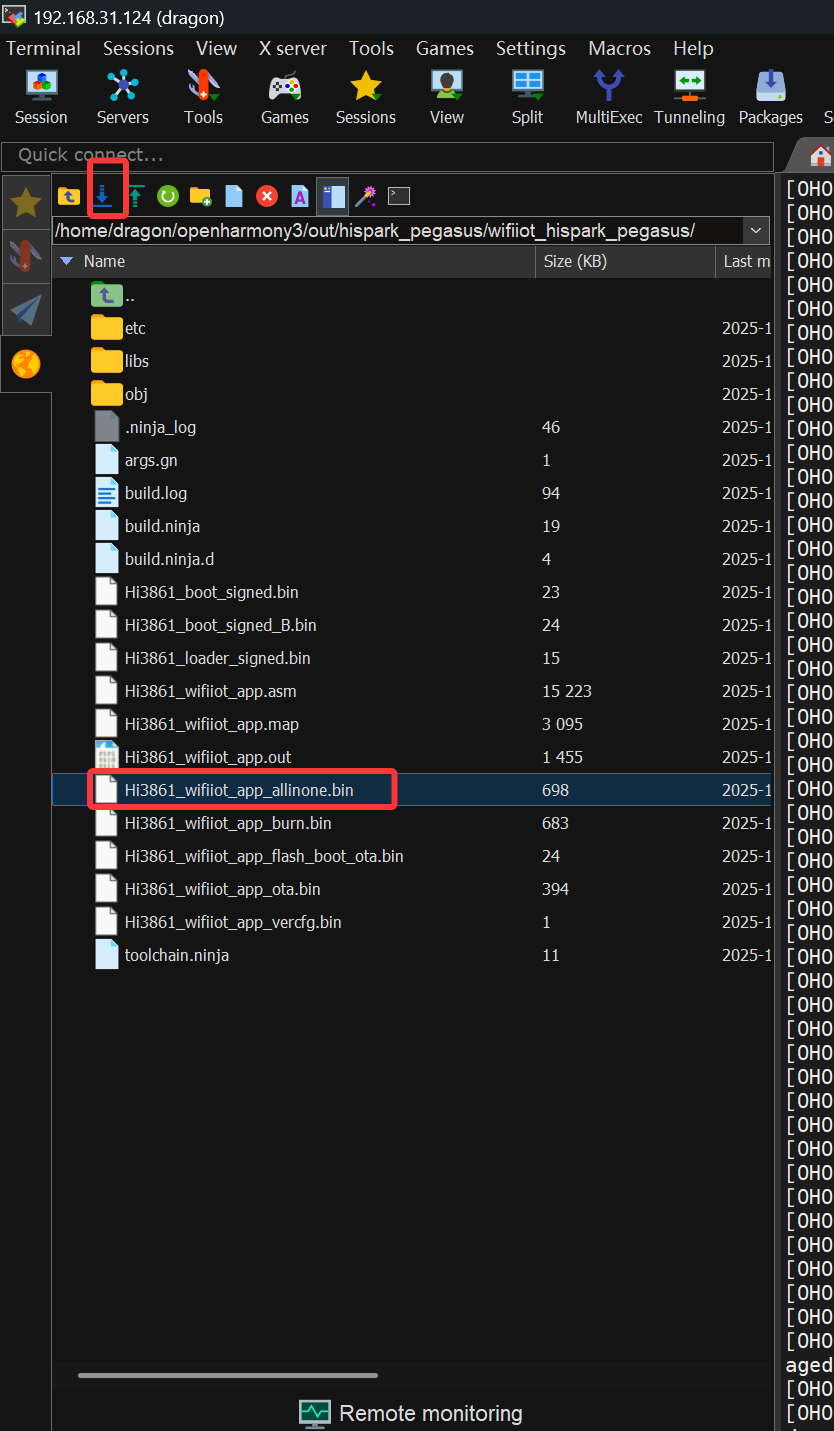
Task: Open the Sessions menu
Action: pos(138,48)
